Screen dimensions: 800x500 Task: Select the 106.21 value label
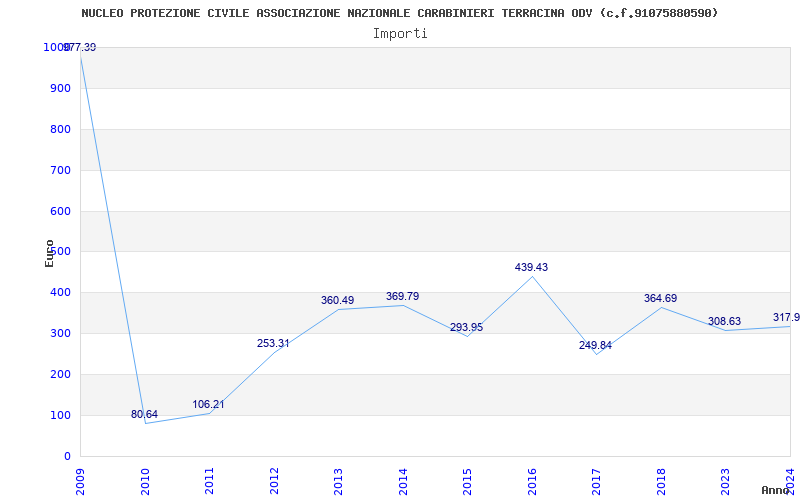(208, 405)
